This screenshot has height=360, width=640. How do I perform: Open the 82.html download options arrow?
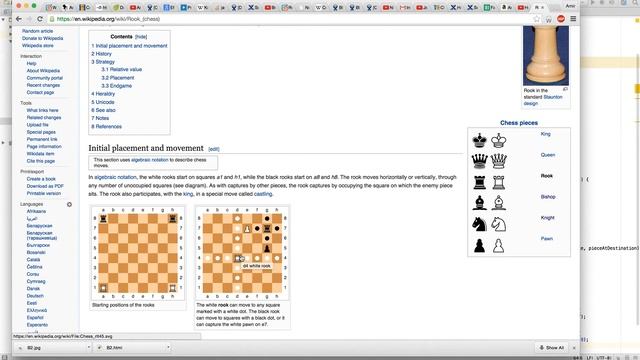[x=168, y=348]
